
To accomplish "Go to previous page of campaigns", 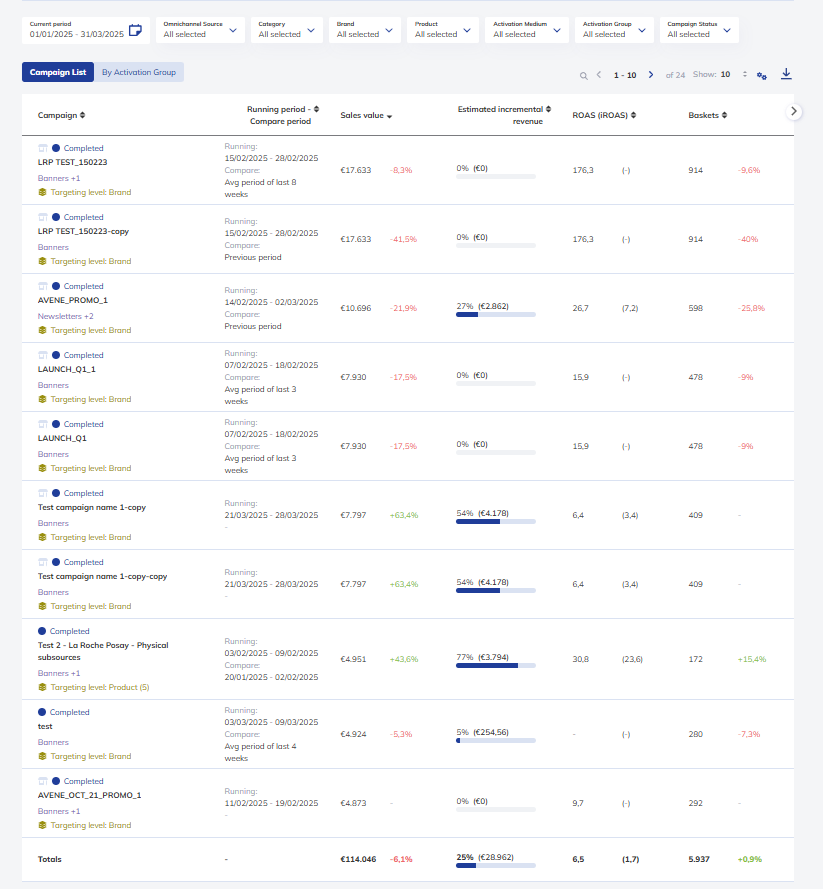I will (599, 75).
